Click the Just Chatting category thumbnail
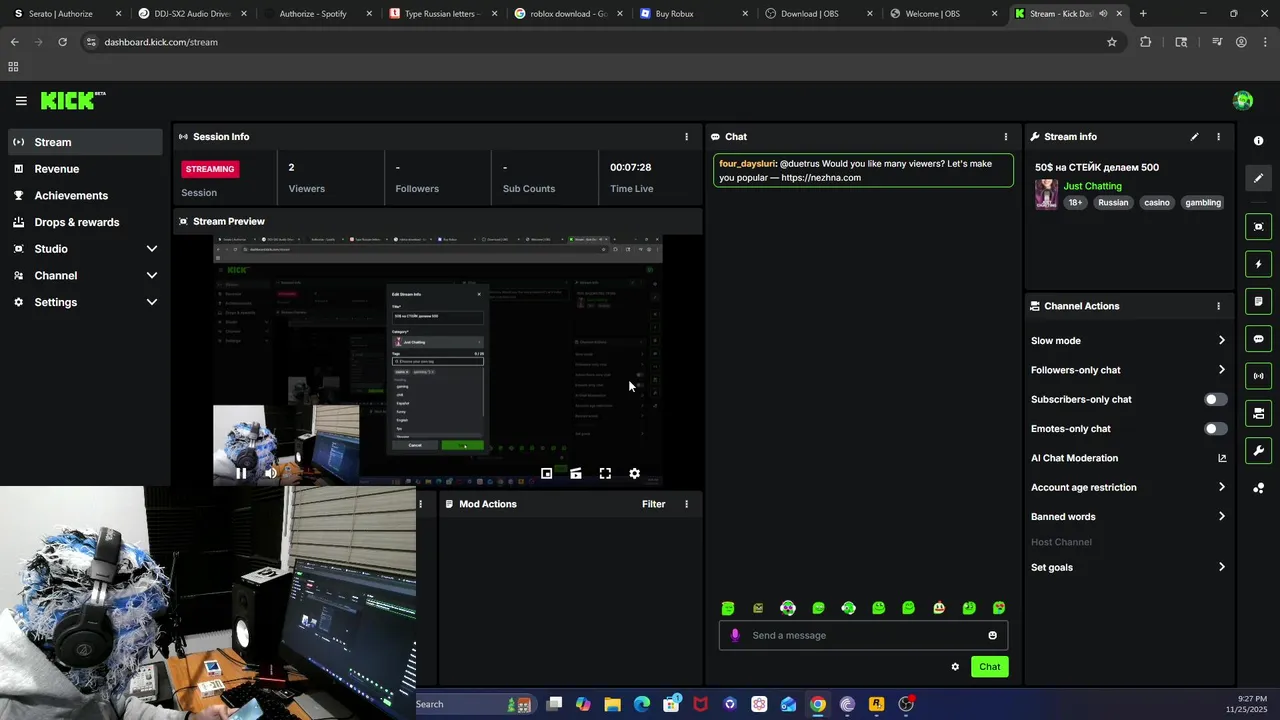This screenshot has width=1280, height=720. pyautogui.click(x=1046, y=194)
